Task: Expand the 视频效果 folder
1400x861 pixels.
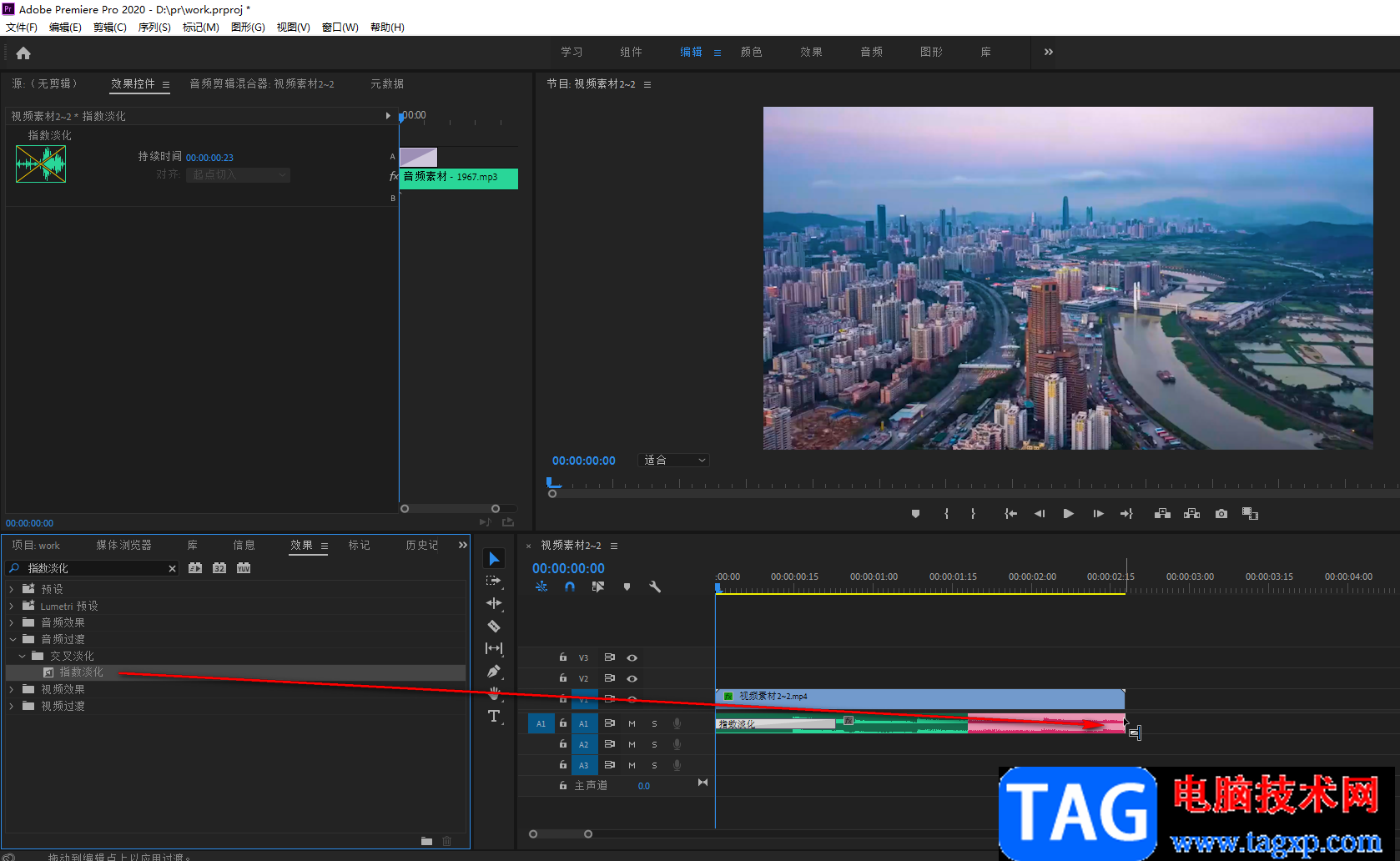Action: (12, 689)
